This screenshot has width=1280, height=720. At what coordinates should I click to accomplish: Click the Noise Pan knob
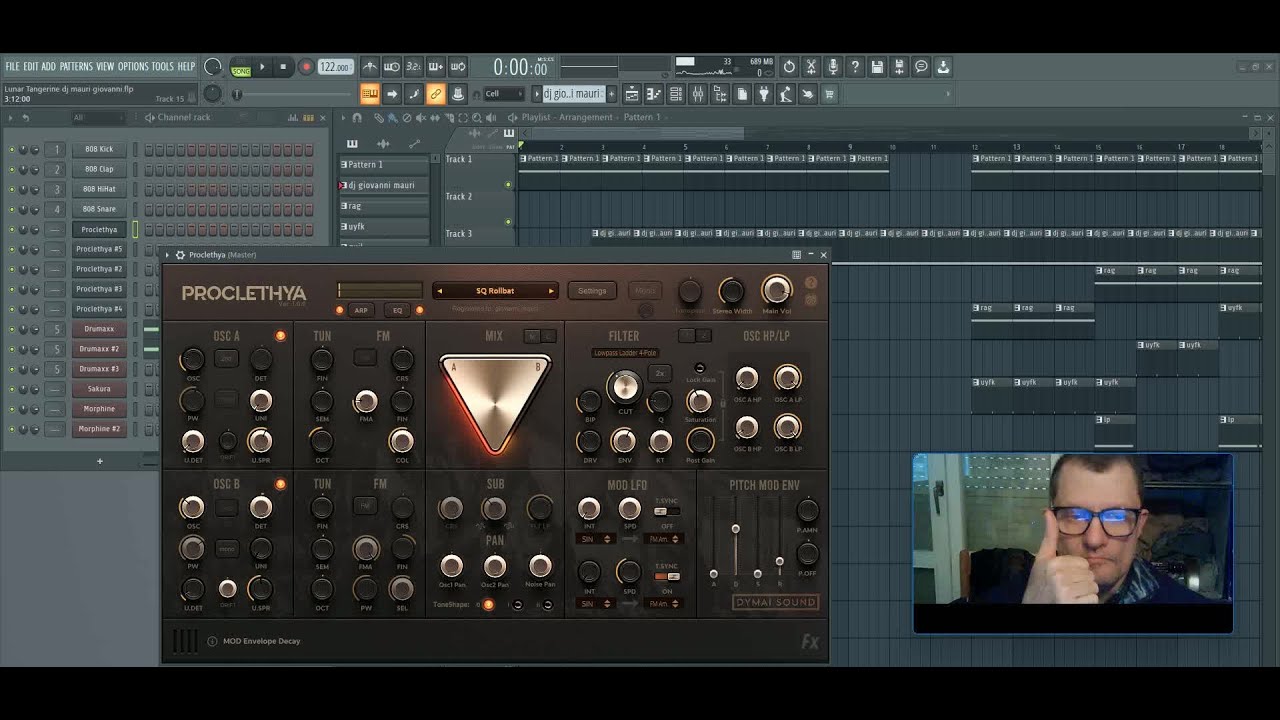(x=539, y=566)
